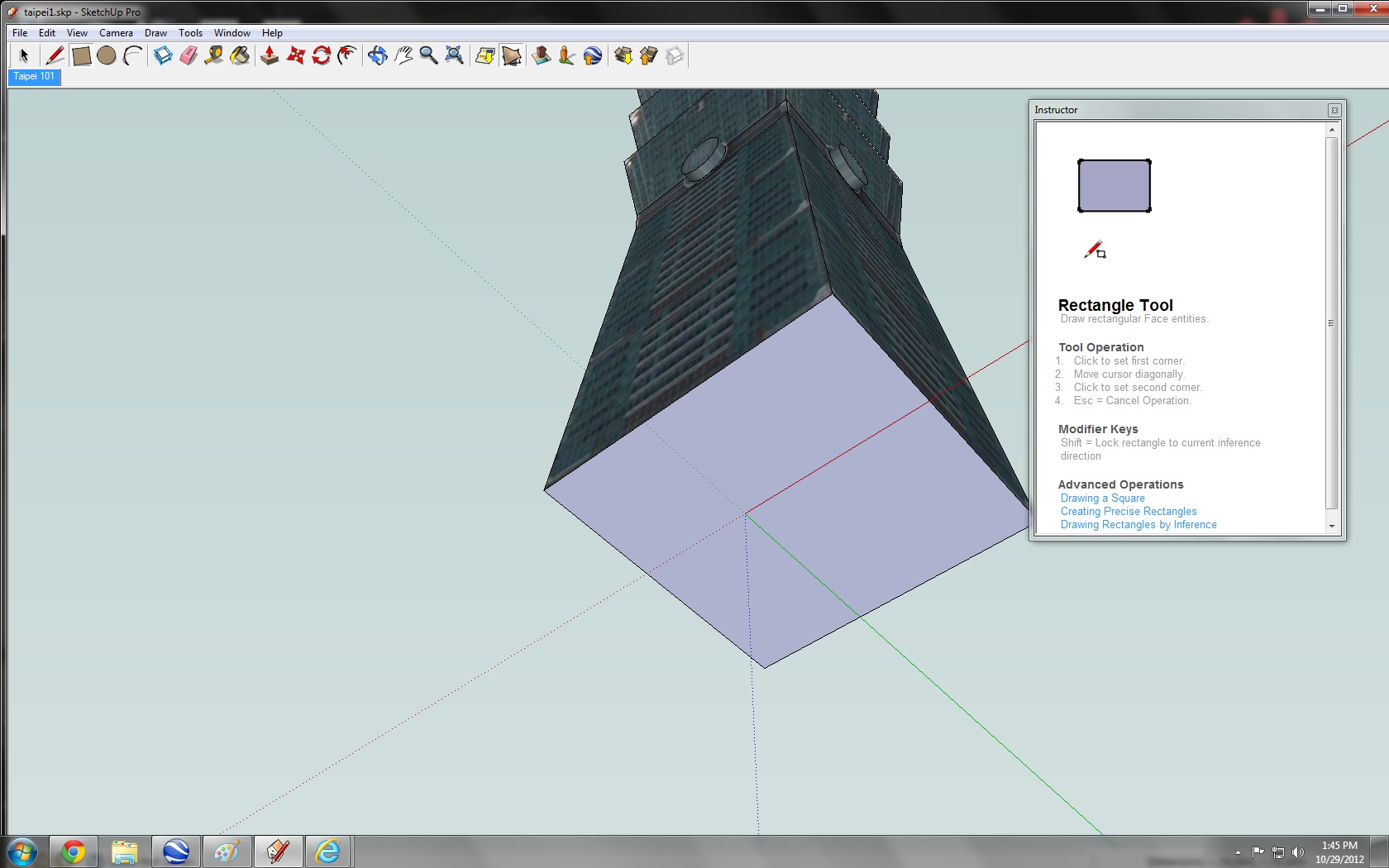Open the Paint app from the taskbar
Screen dimensions: 1389x868
pos(227,851)
